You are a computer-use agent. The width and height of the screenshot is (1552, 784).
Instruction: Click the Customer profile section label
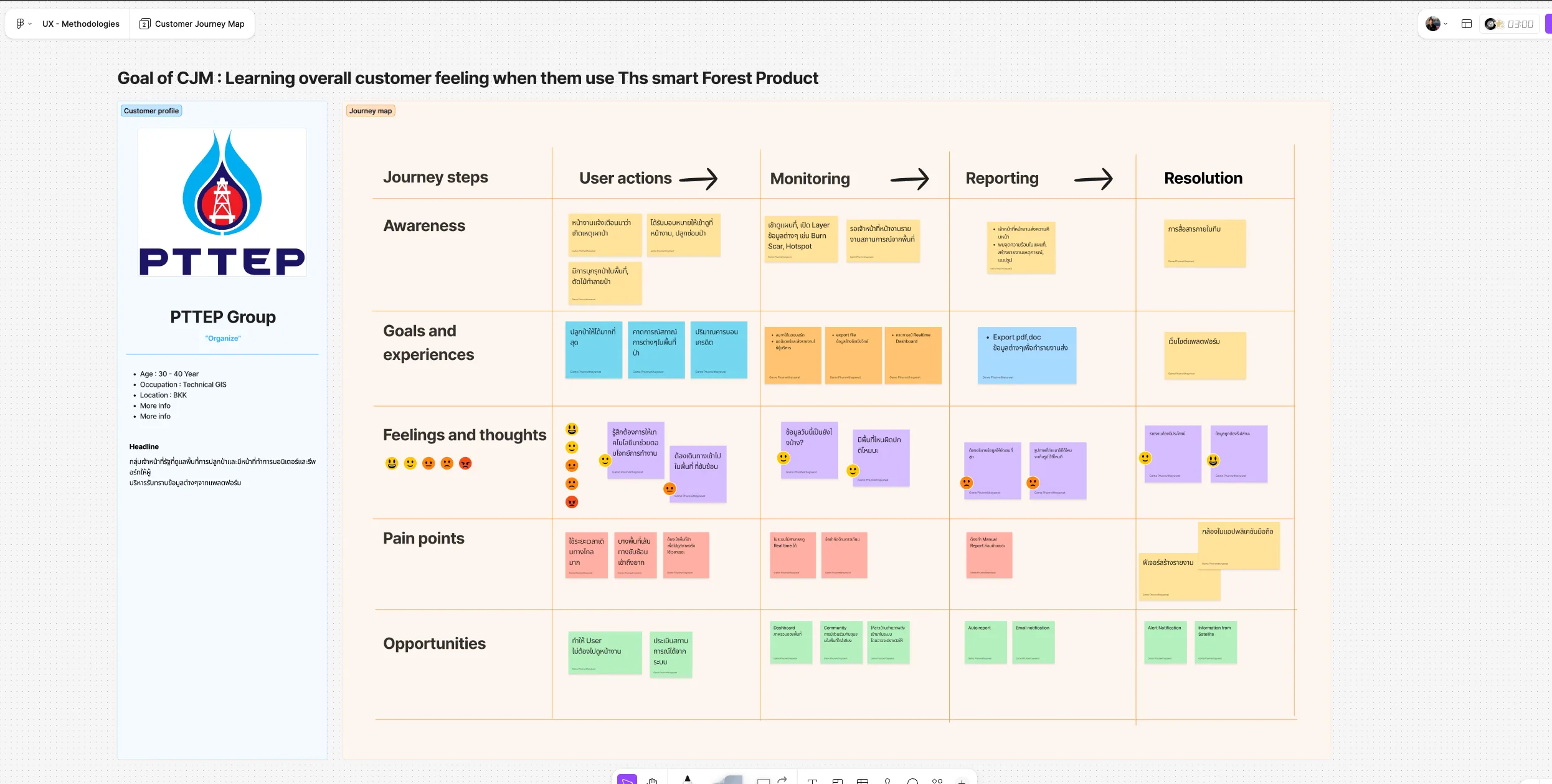point(151,111)
